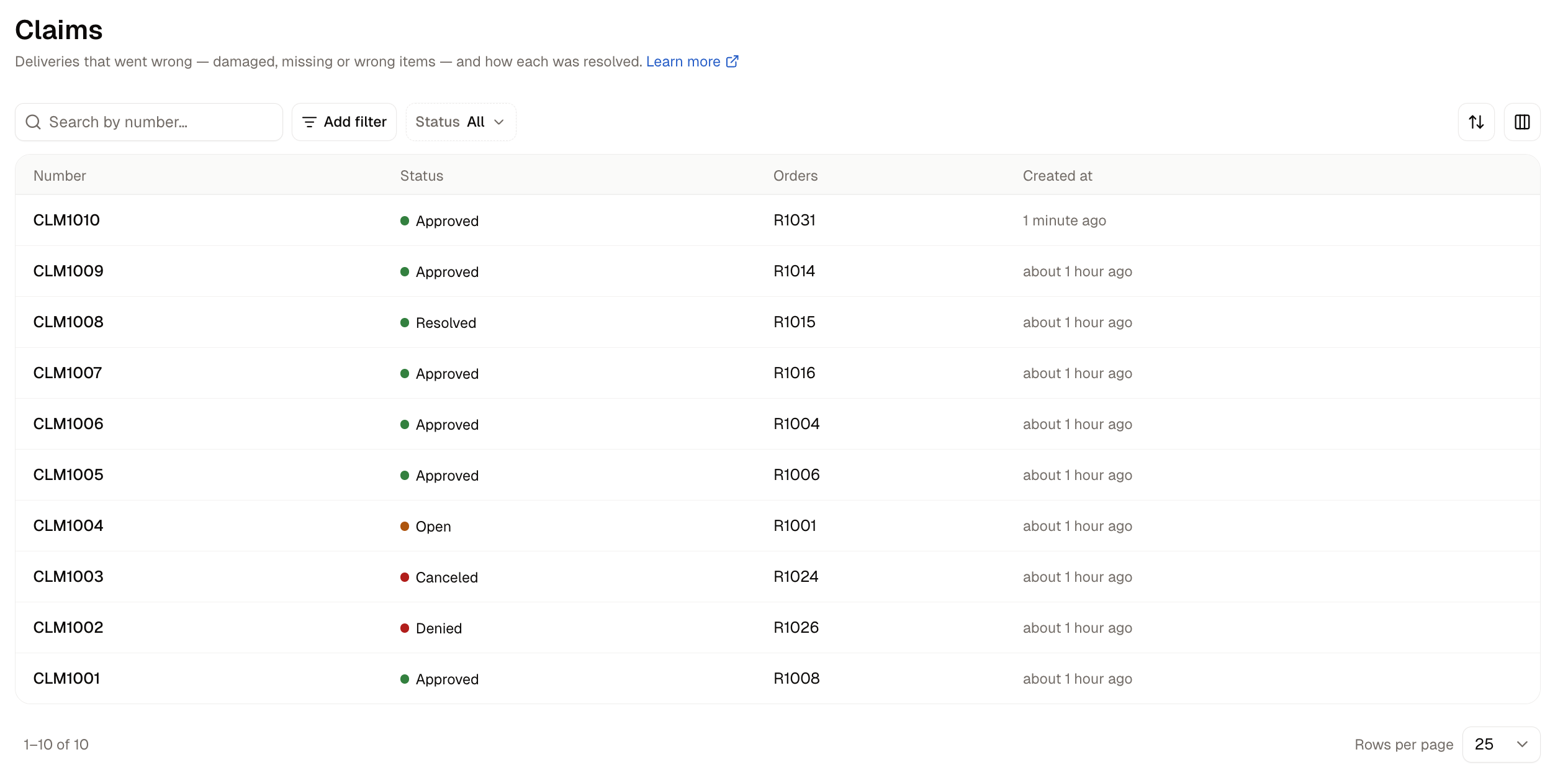This screenshot has width=1568, height=770.
Task: Click the 1–10 of 10 pagination text
Action: click(x=56, y=745)
